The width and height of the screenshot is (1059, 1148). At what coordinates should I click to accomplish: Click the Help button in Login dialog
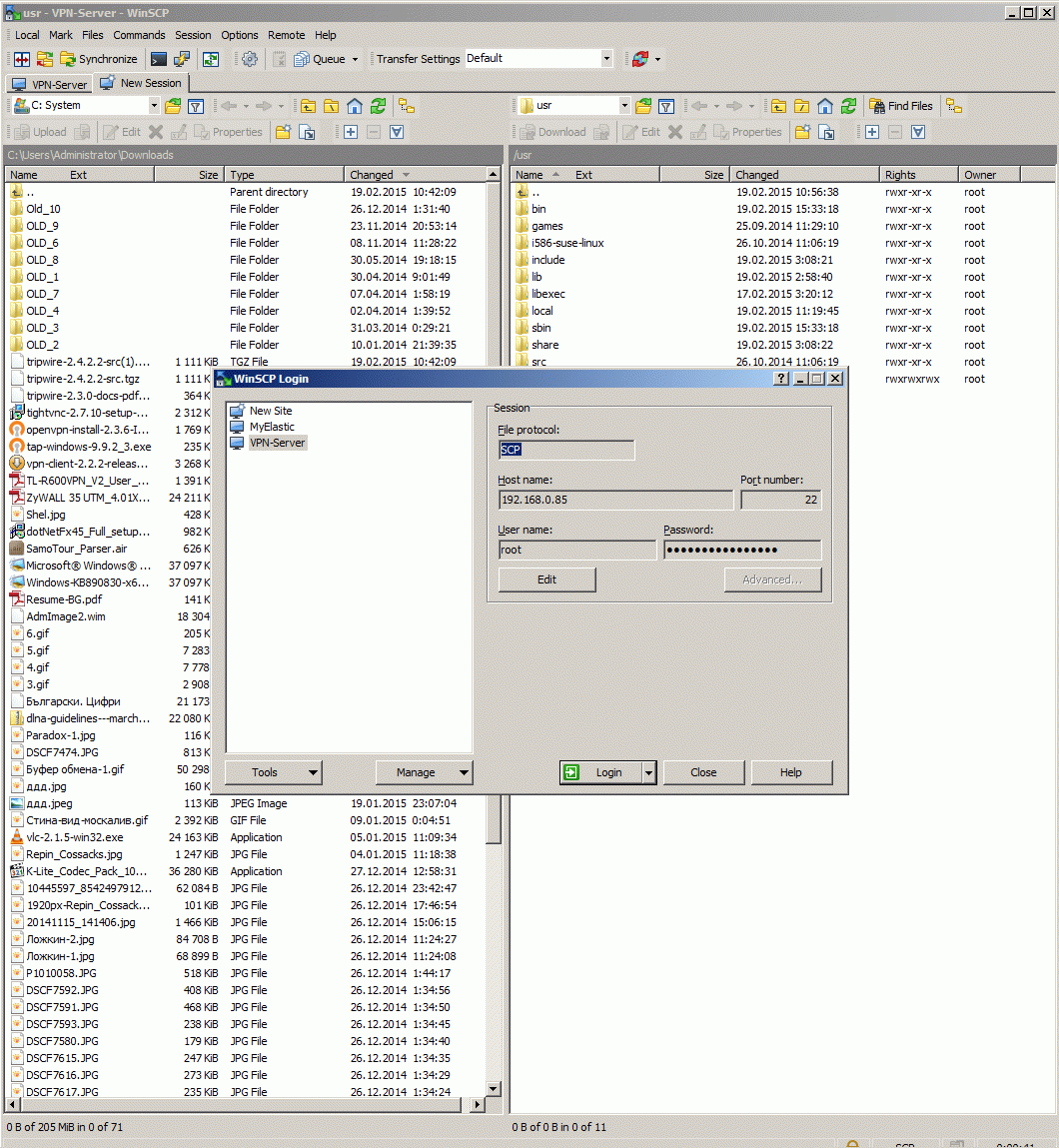point(791,772)
